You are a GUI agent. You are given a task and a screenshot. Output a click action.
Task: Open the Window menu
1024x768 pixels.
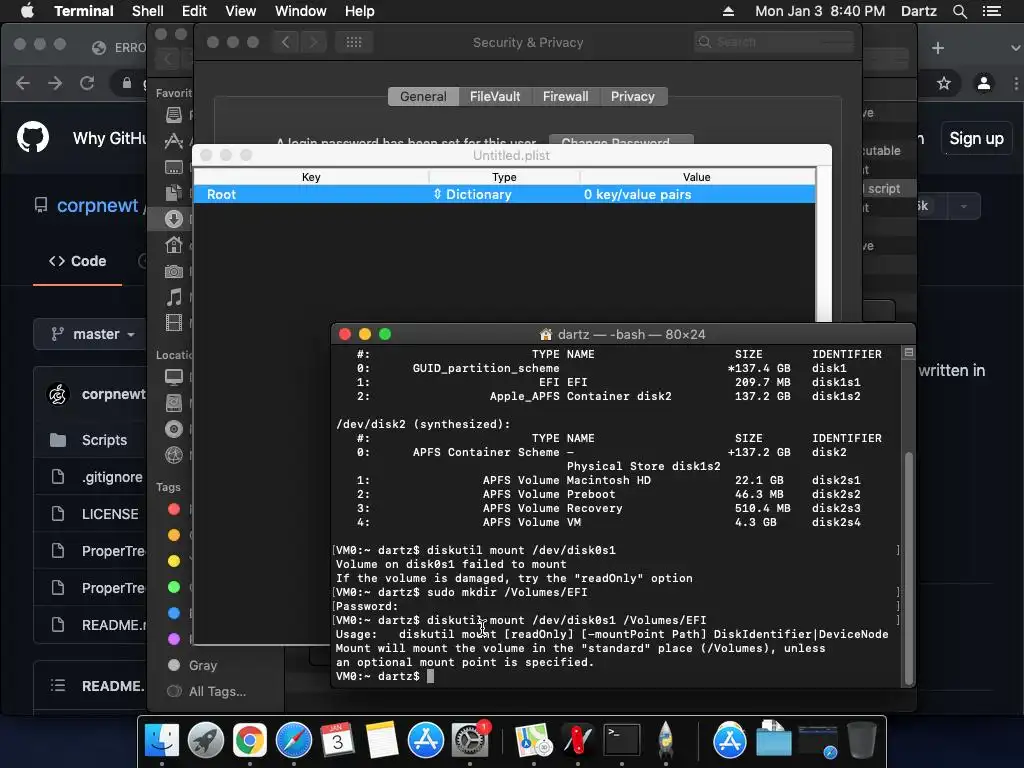click(300, 11)
